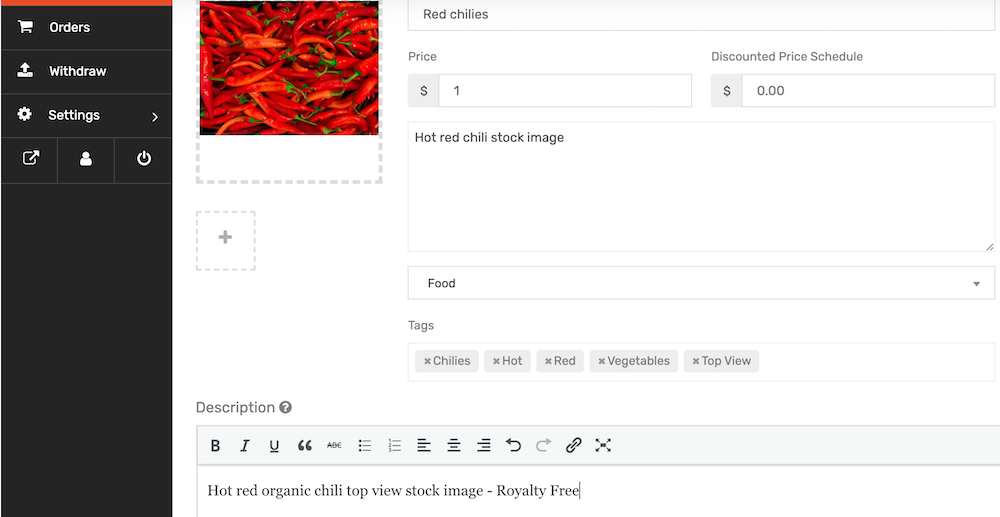Insert a bulleted list
The width and height of the screenshot is (1000, 517).
(364, 446)
